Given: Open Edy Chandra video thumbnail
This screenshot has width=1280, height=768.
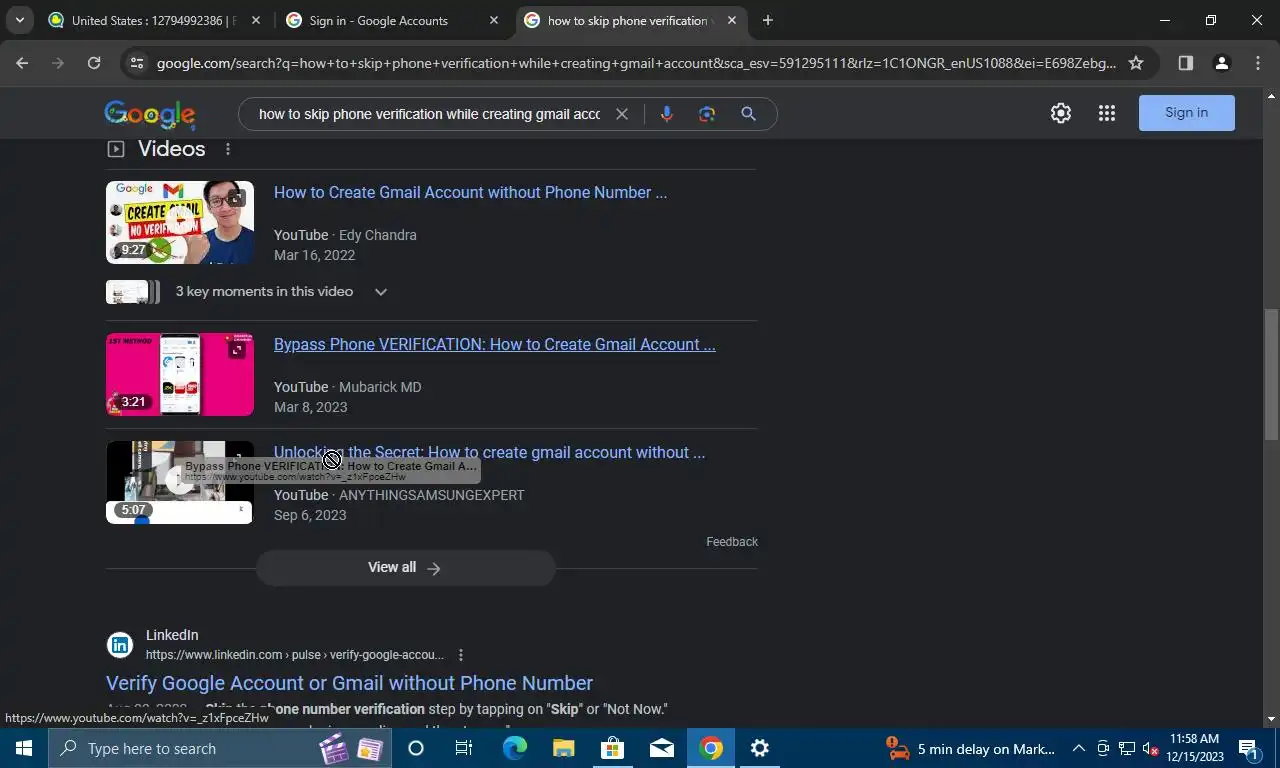Looking at the screenshot, I should point(180,222).
